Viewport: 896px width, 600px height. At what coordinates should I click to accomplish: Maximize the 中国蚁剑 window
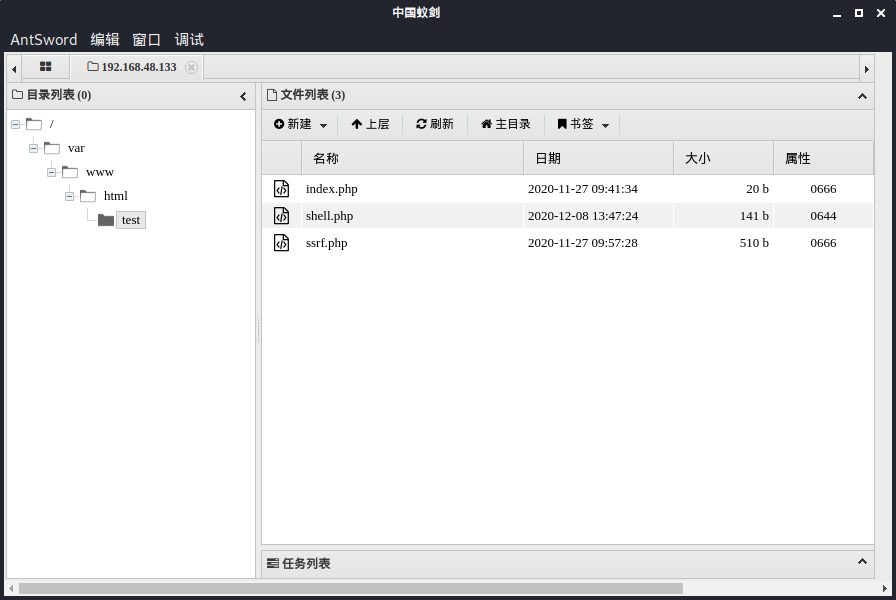coord(858,13)
